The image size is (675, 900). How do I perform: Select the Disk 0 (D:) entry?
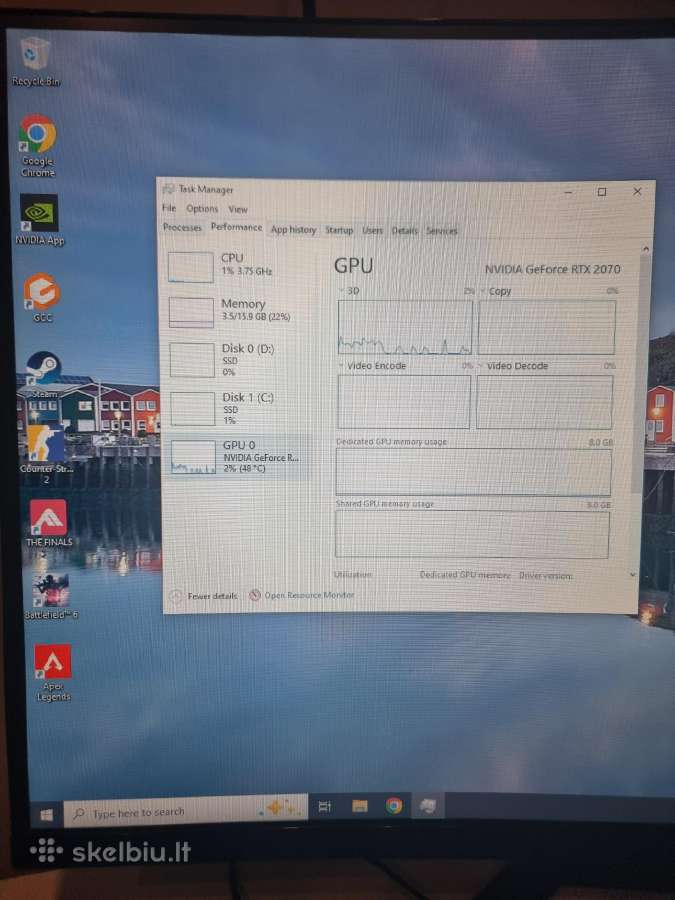pyautogui.click(x=238, y=359)
